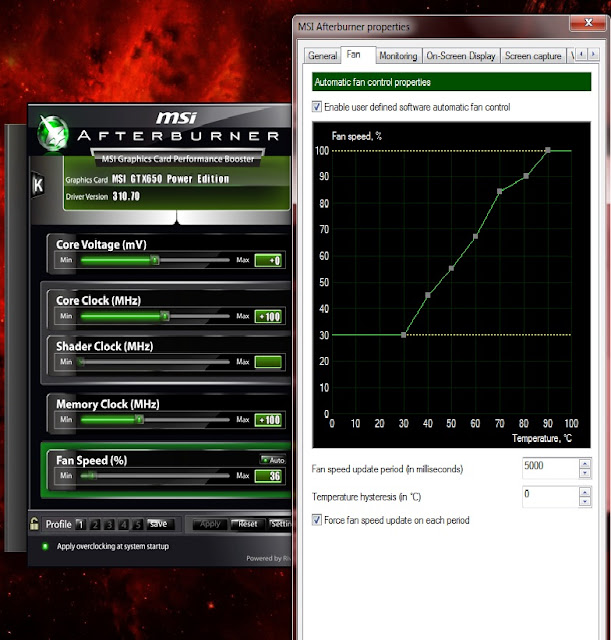611x640 pixels.
Task: Click the Core Voltage slider handle
Action: [x=155, y=260]
